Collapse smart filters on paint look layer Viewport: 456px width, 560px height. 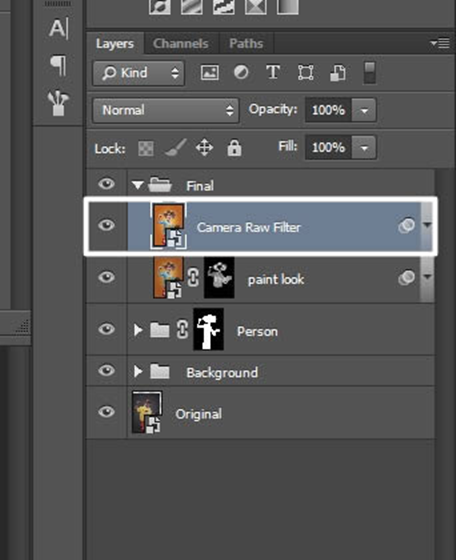(x=427, y=277)
